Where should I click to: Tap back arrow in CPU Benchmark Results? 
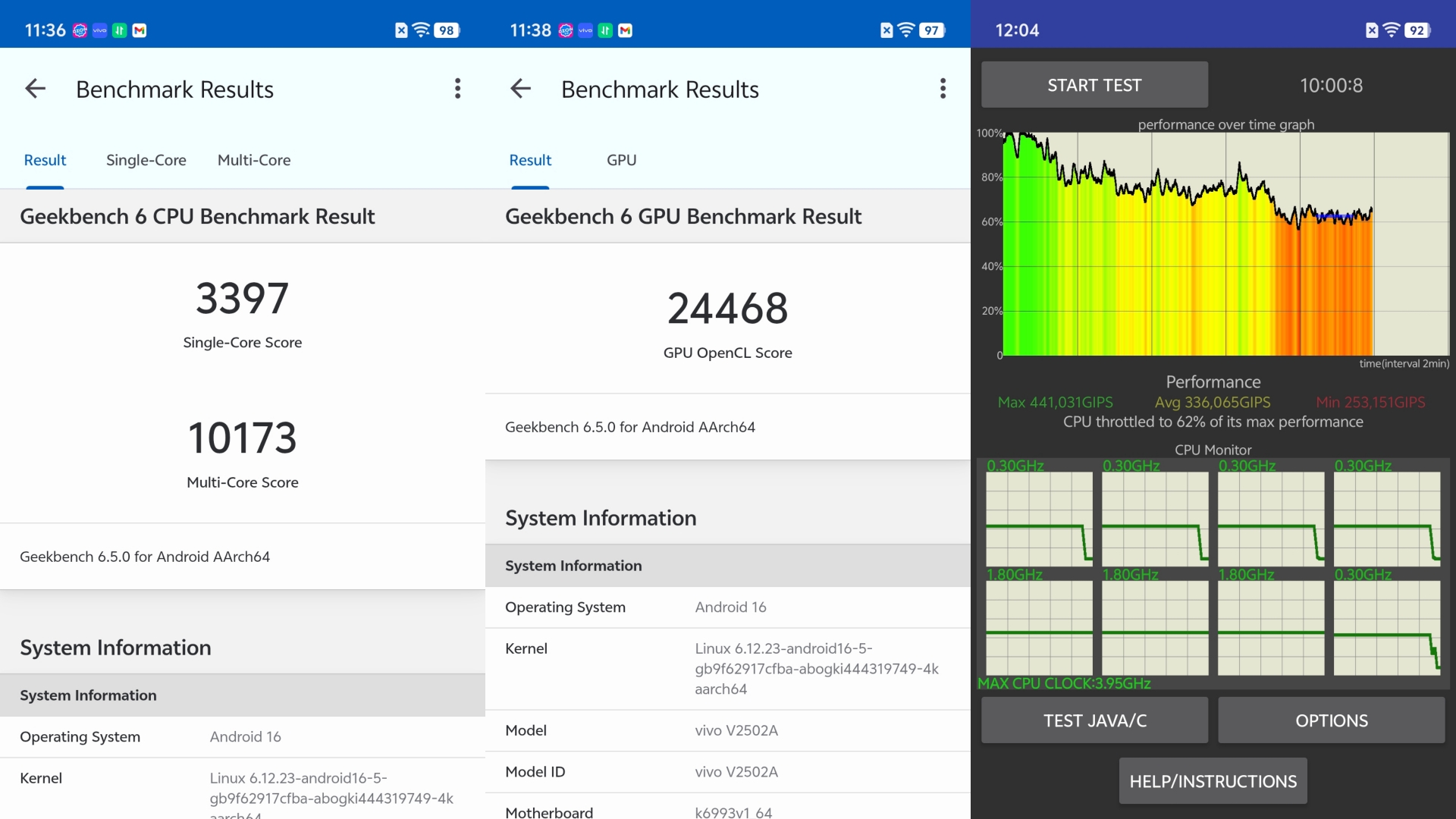point(36,89)
